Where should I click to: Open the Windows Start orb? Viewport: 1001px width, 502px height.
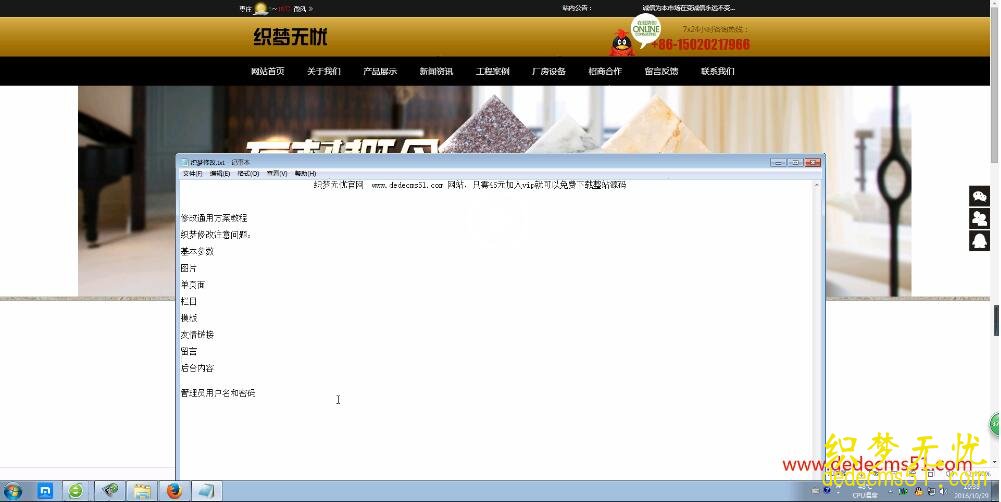point(12,491)
